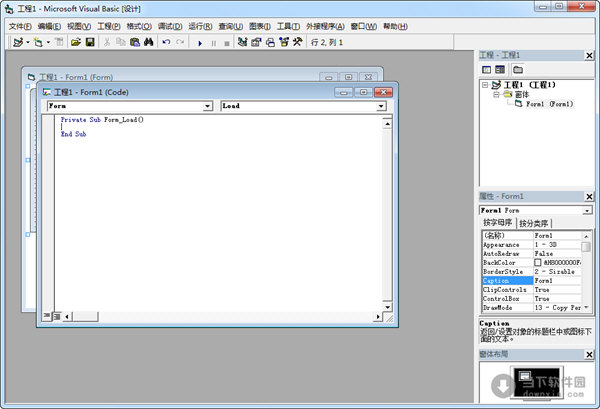Click the code window scroll-right arrow
Screen dimensions: 600x409
click(378, 316)
